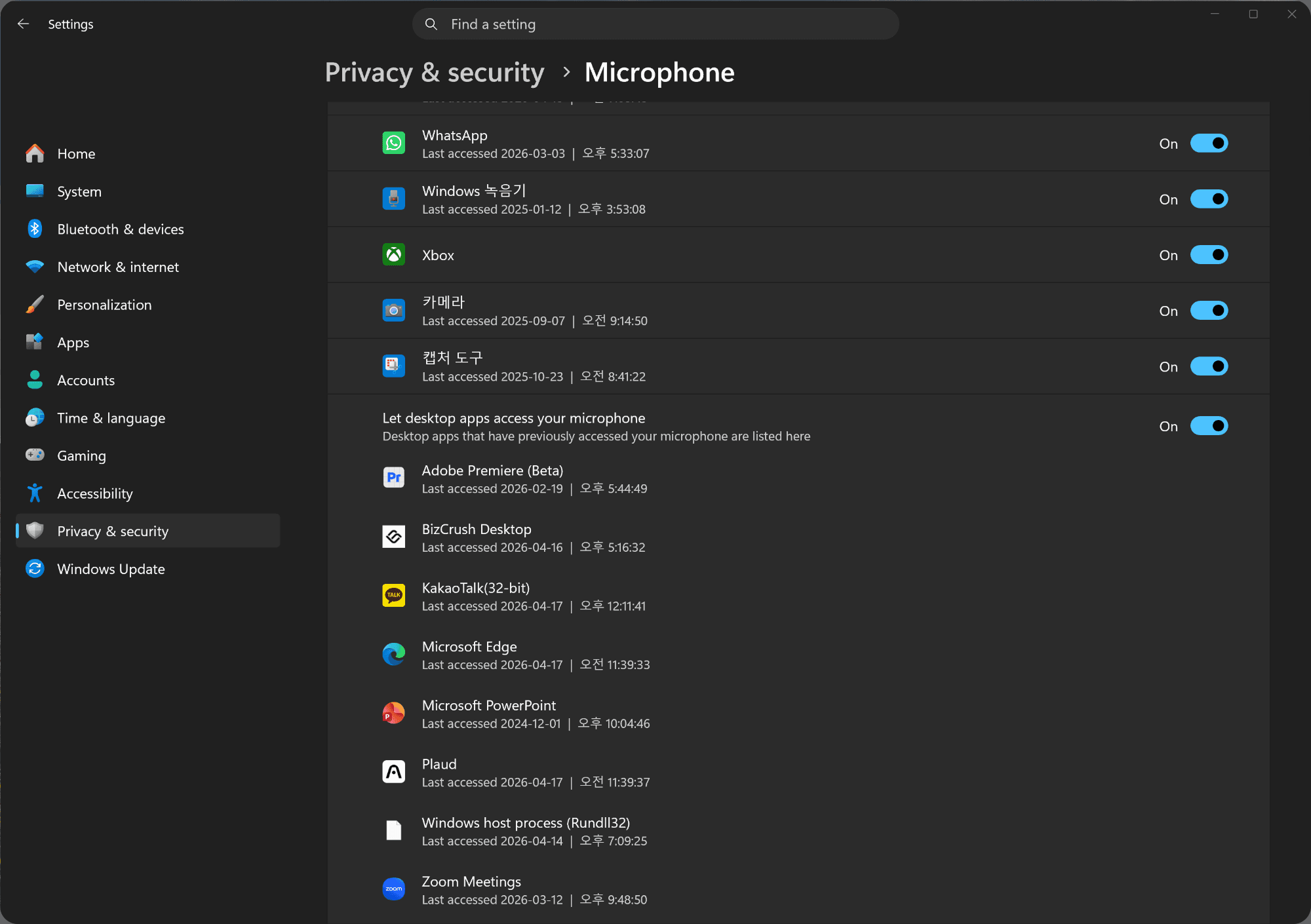Image resolution: width=1311 pixels, height=924 pixels.
Task: Click the Microsoft Edge icon
Action: click(x=393, y=654)
